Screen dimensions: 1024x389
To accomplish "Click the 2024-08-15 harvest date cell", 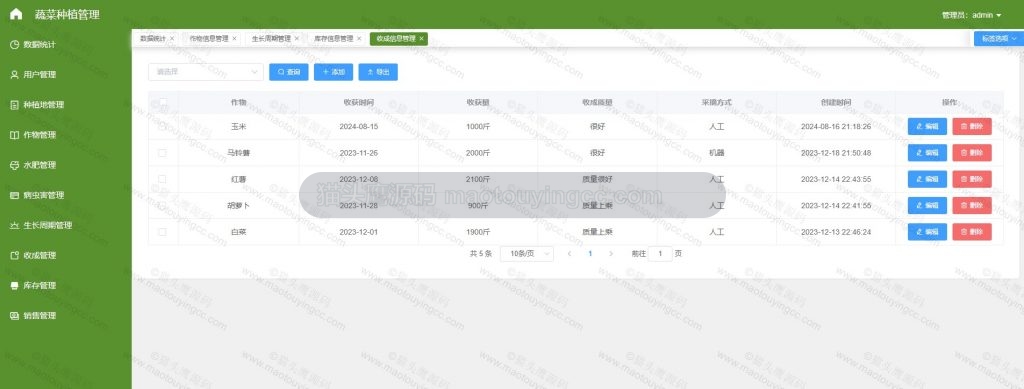I will point(359,126).
